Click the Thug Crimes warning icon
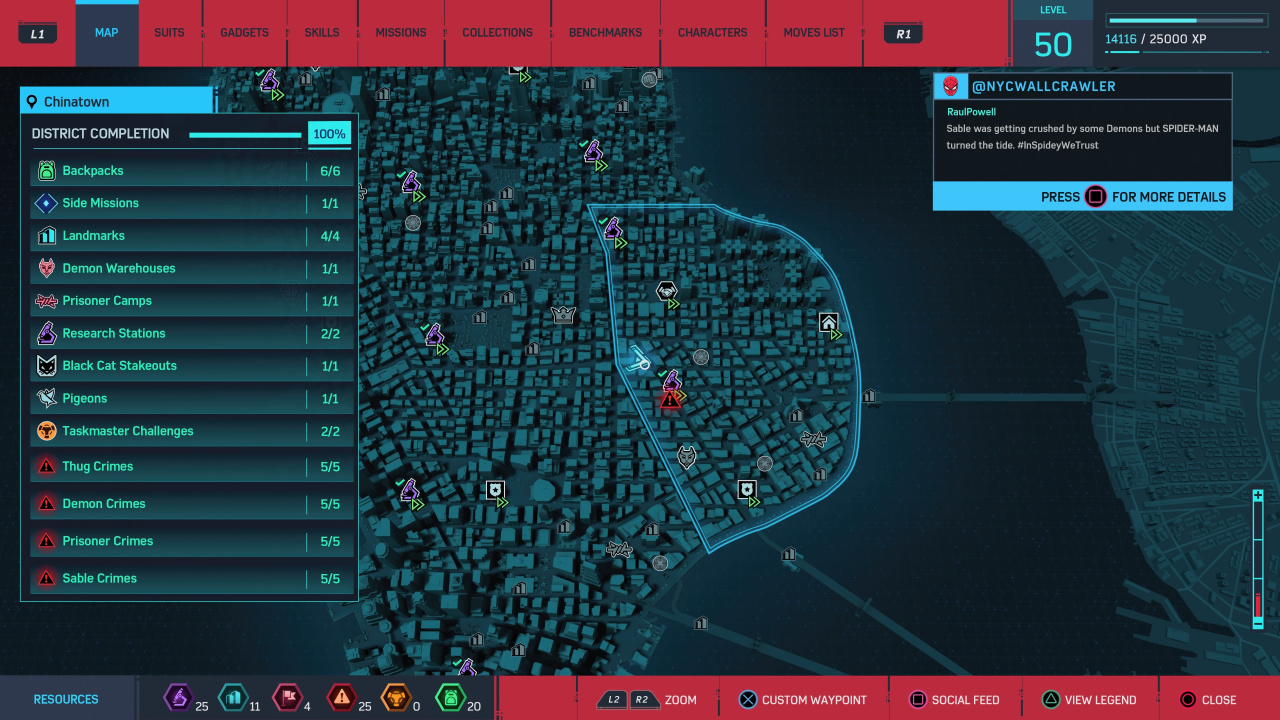The image size is (1280, 720). click(x=46, y=466)
